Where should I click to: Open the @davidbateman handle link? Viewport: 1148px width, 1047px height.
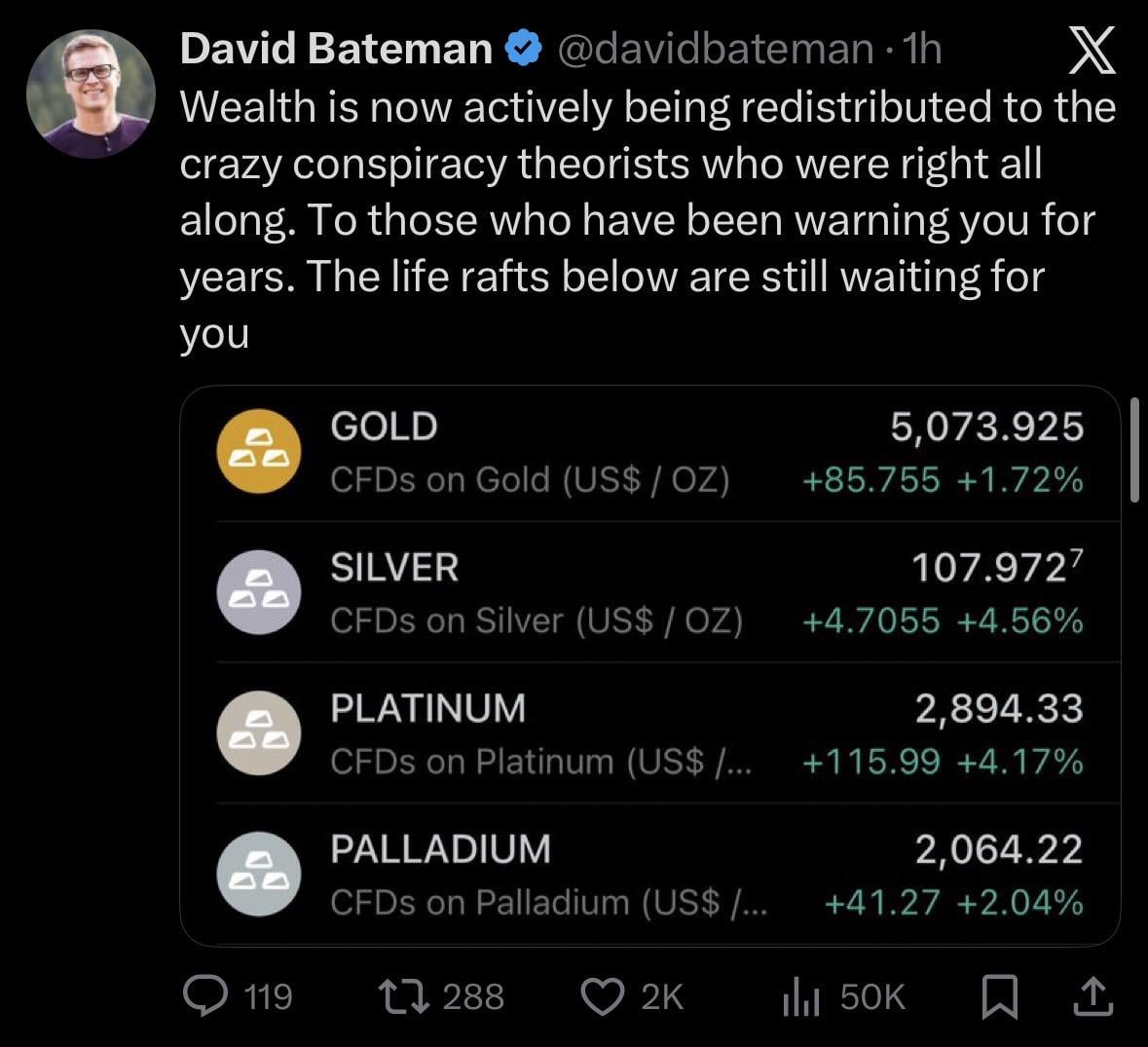click(714, 49)
